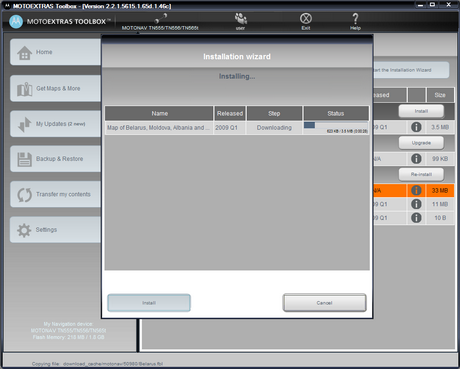Click the 99 KB size cell
Image resolution: width=460 pixels, height=369 pixels.
click(x=440, y=159)
